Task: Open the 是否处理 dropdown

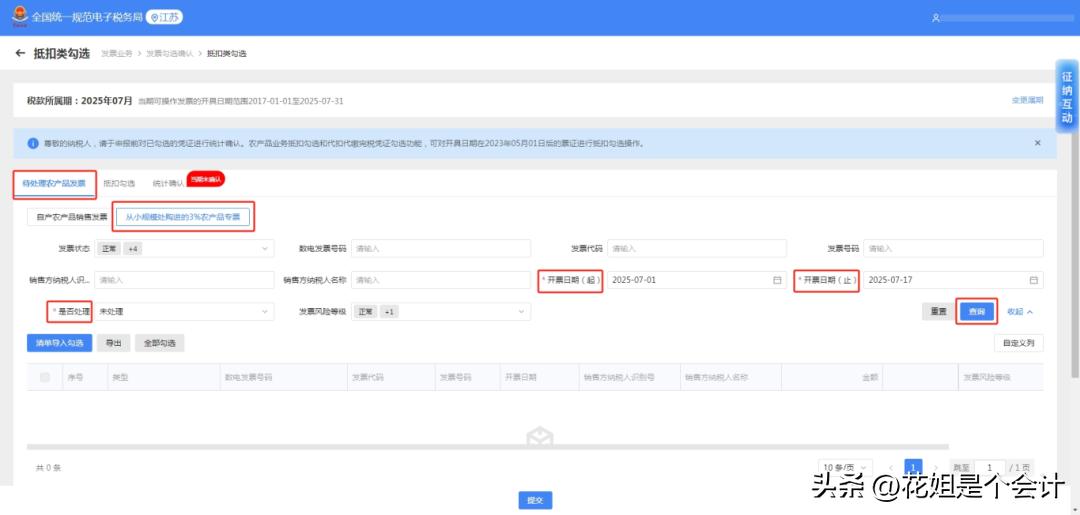Action: coord(185,312)
